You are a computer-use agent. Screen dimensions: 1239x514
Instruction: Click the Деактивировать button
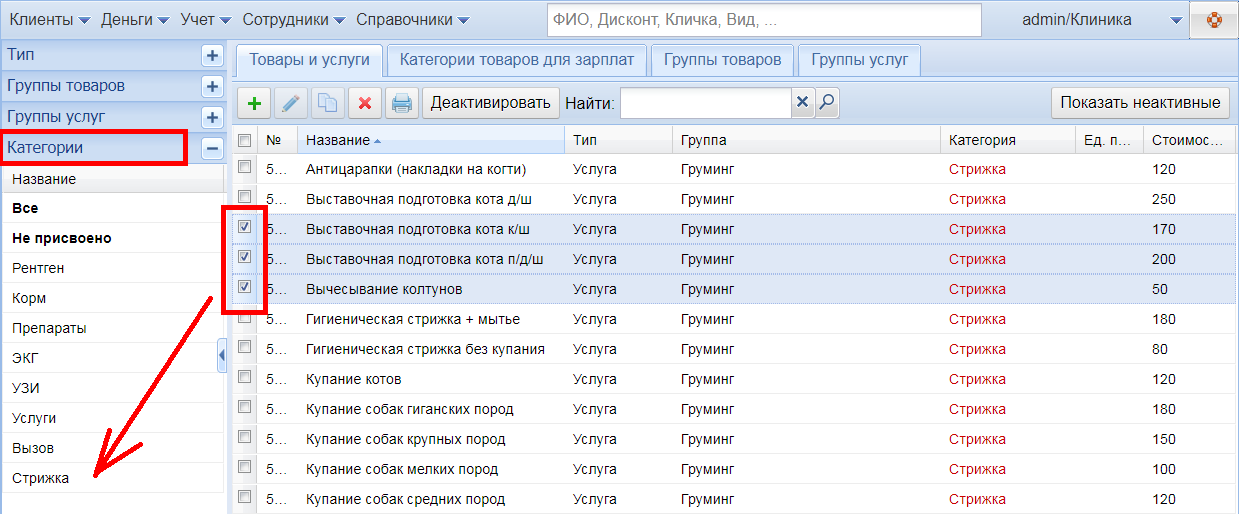[490, 103]
